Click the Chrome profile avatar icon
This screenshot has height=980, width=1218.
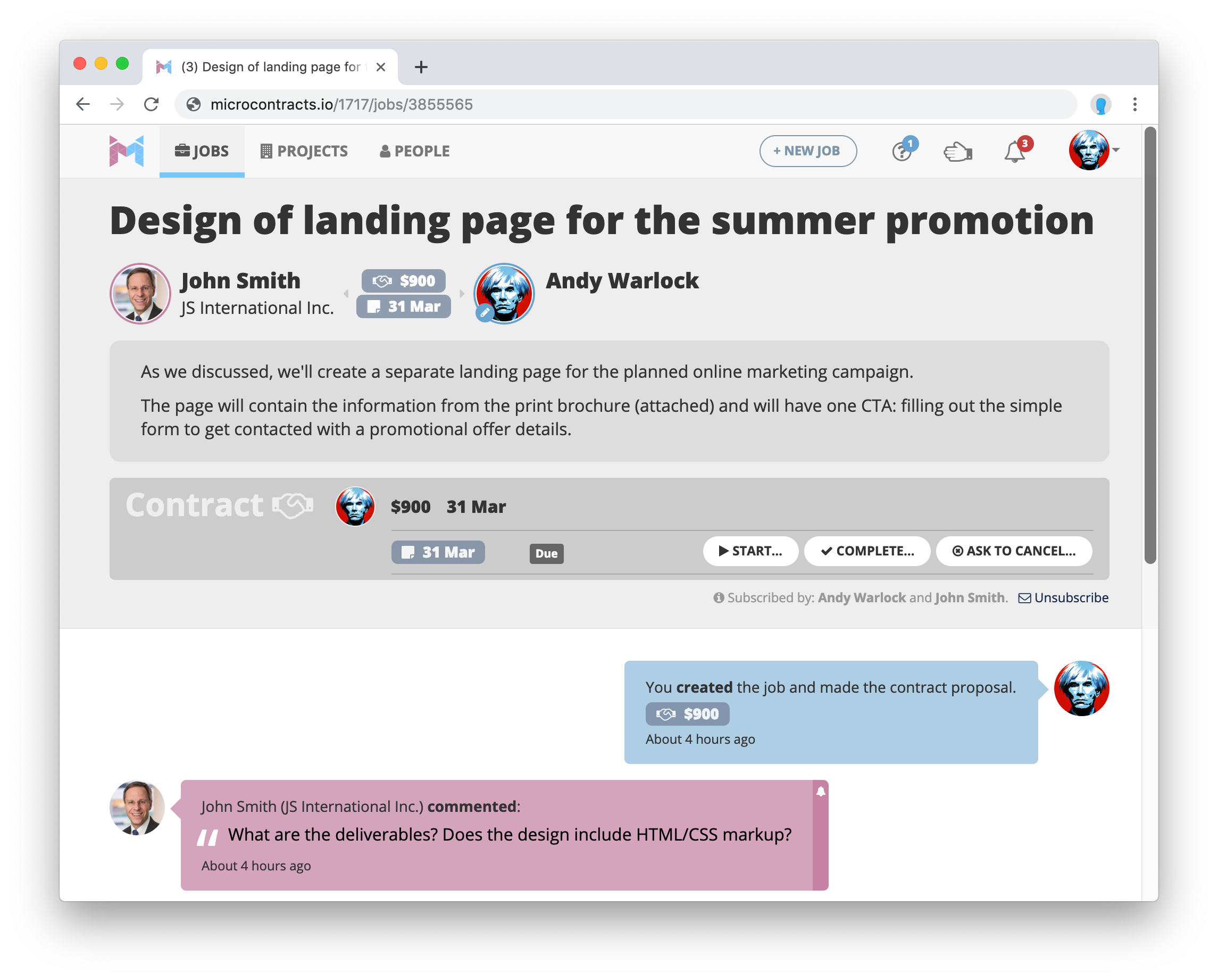point(1100,104)
